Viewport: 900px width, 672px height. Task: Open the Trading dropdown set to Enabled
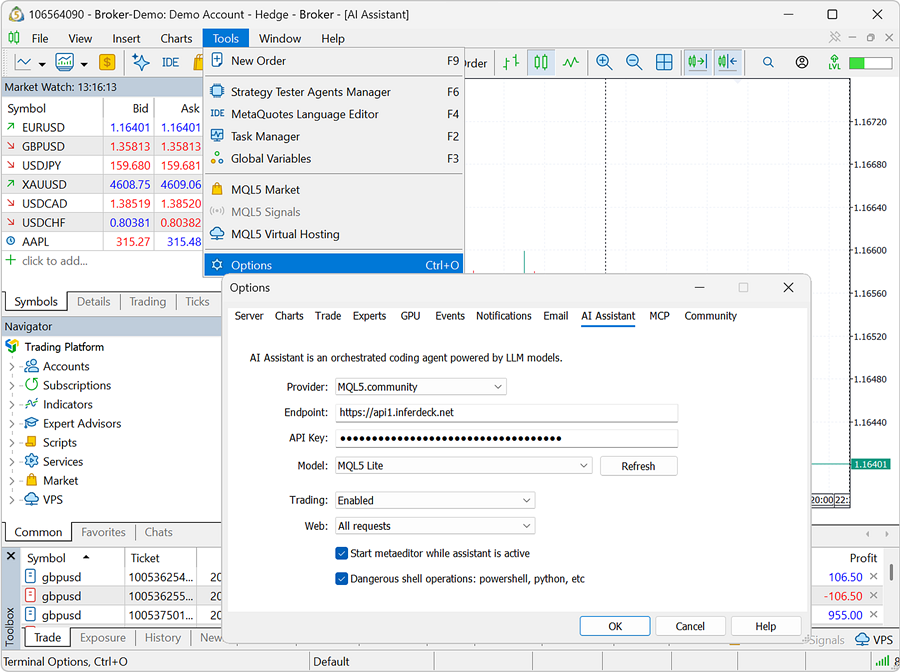tap(435, 500)
